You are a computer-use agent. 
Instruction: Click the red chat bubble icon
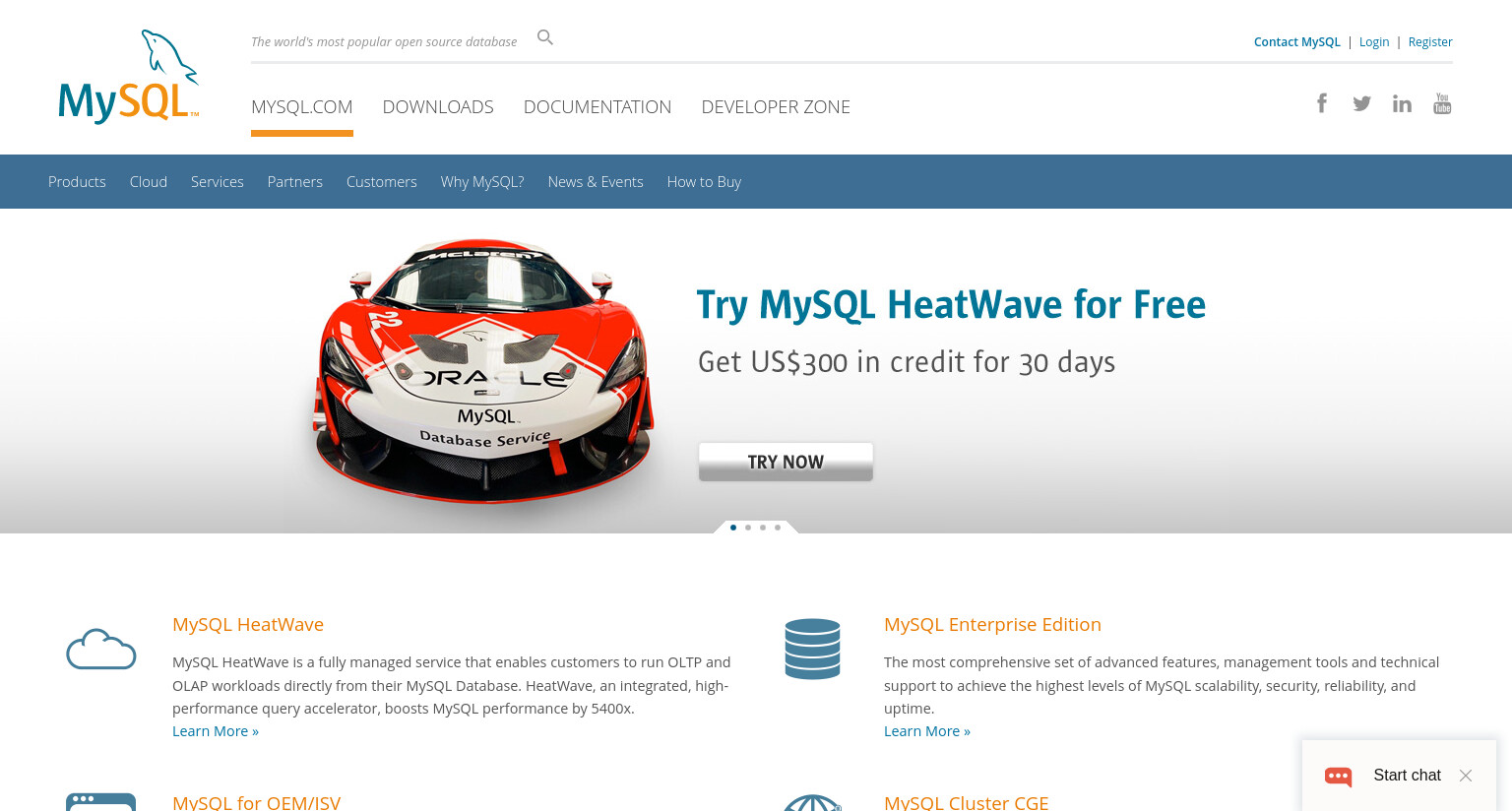1338,776
